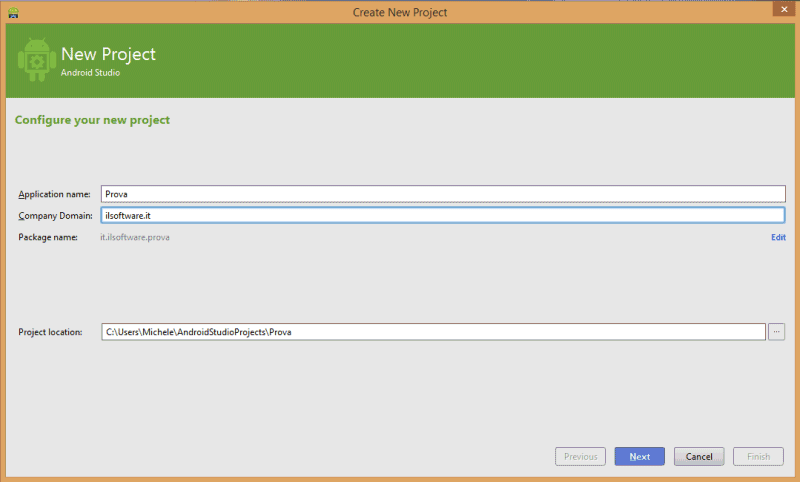Click the Android icon in title bar
Screen dimensions: 800x482
tap(13, 13)
